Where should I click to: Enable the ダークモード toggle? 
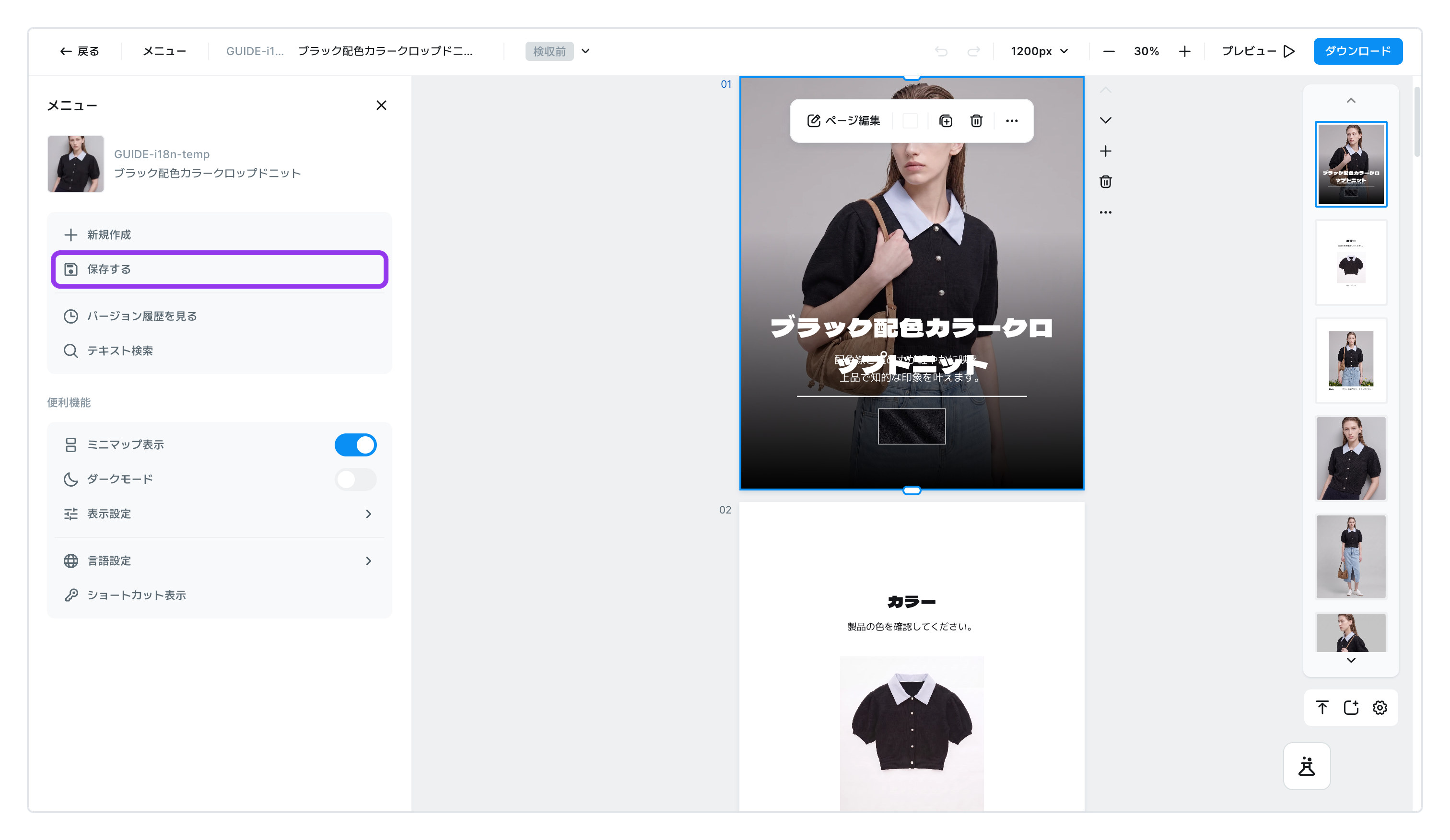(x=356, y=479)
